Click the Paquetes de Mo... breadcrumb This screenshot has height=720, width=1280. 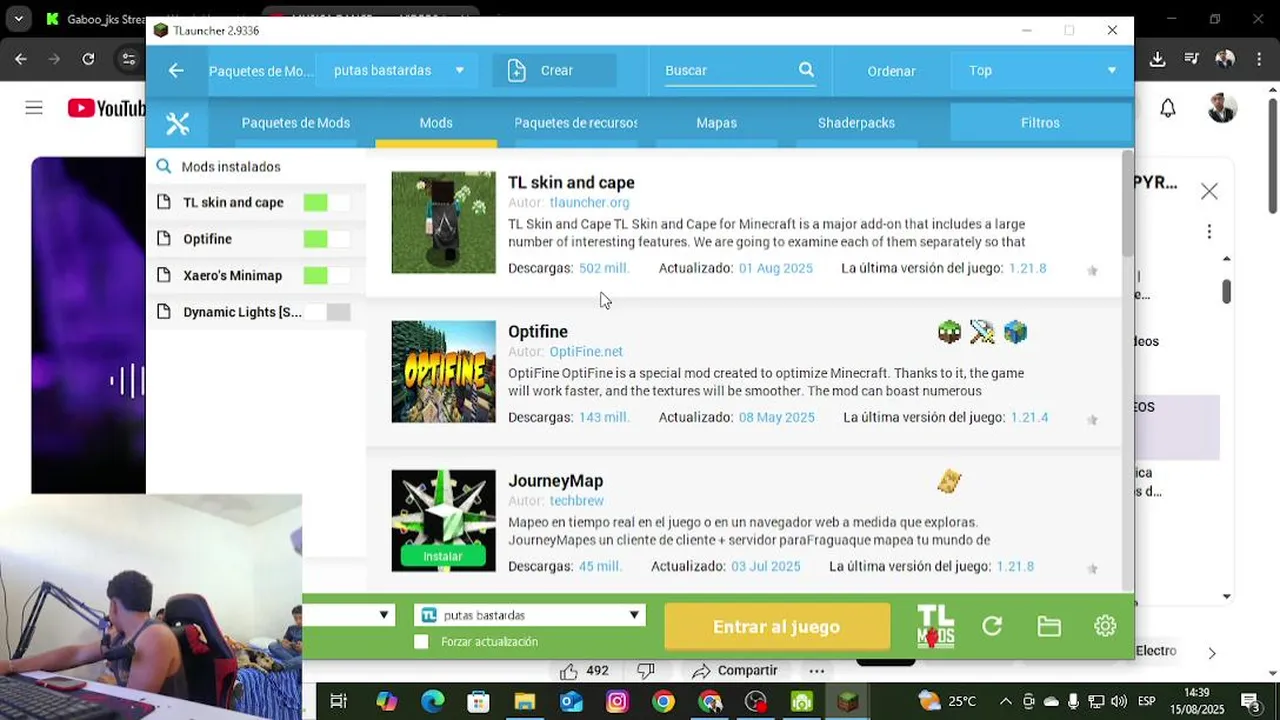click(261, 71)
